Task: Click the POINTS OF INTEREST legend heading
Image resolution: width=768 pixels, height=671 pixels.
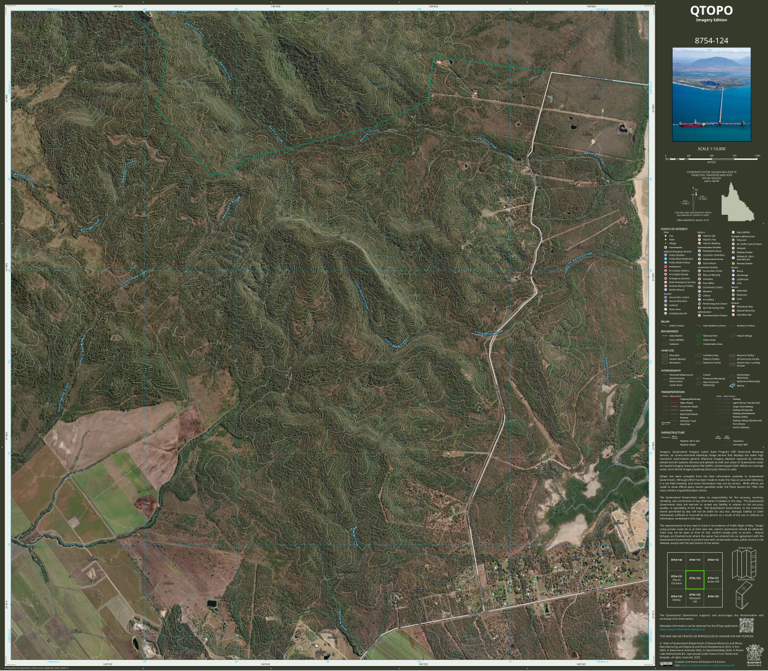Action: point(673,229)
